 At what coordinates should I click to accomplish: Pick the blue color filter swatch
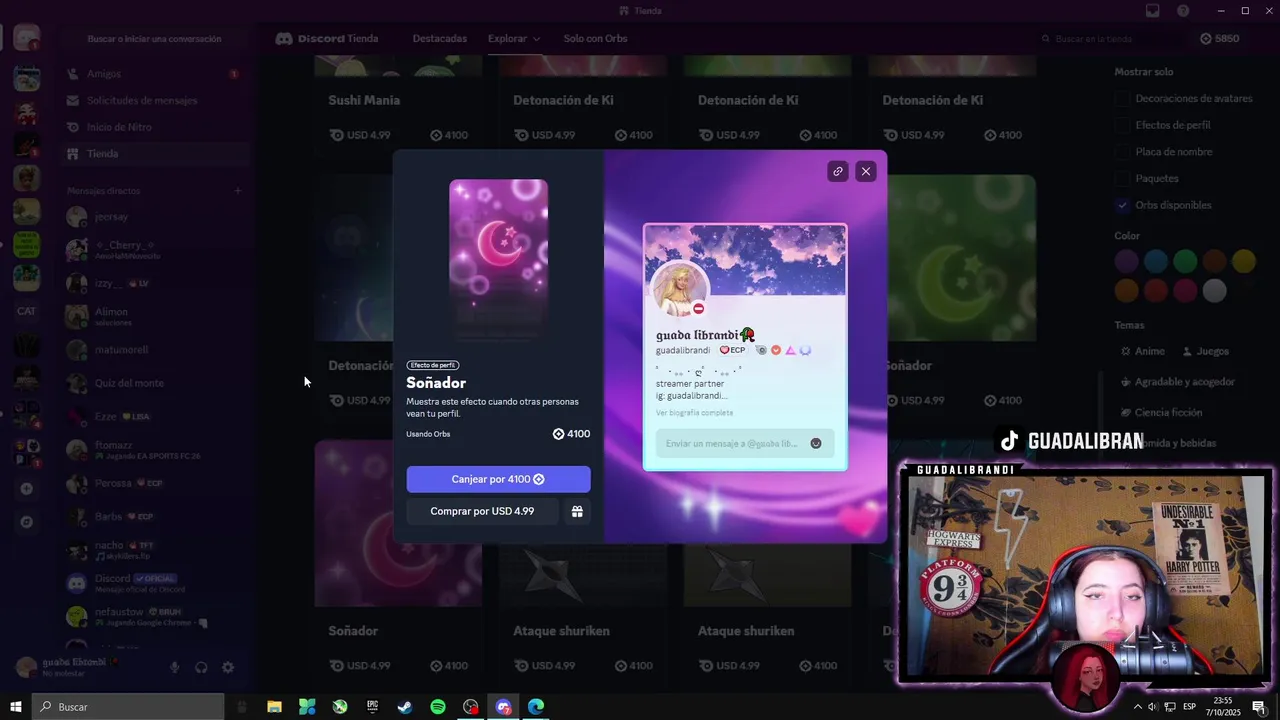point(1156,261)
